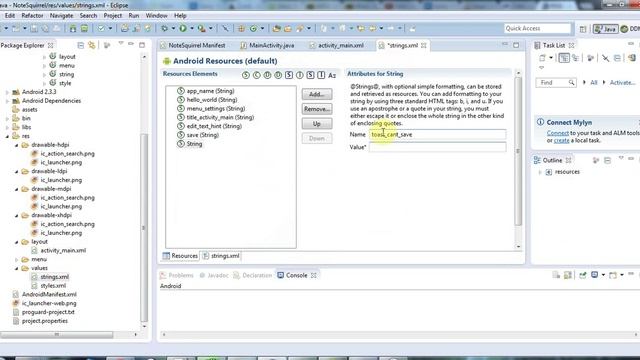Viewport: 640px width, 360px height.
Task: Click the Debug bug icon in toolbar
Action: click(x=164, y=28)
